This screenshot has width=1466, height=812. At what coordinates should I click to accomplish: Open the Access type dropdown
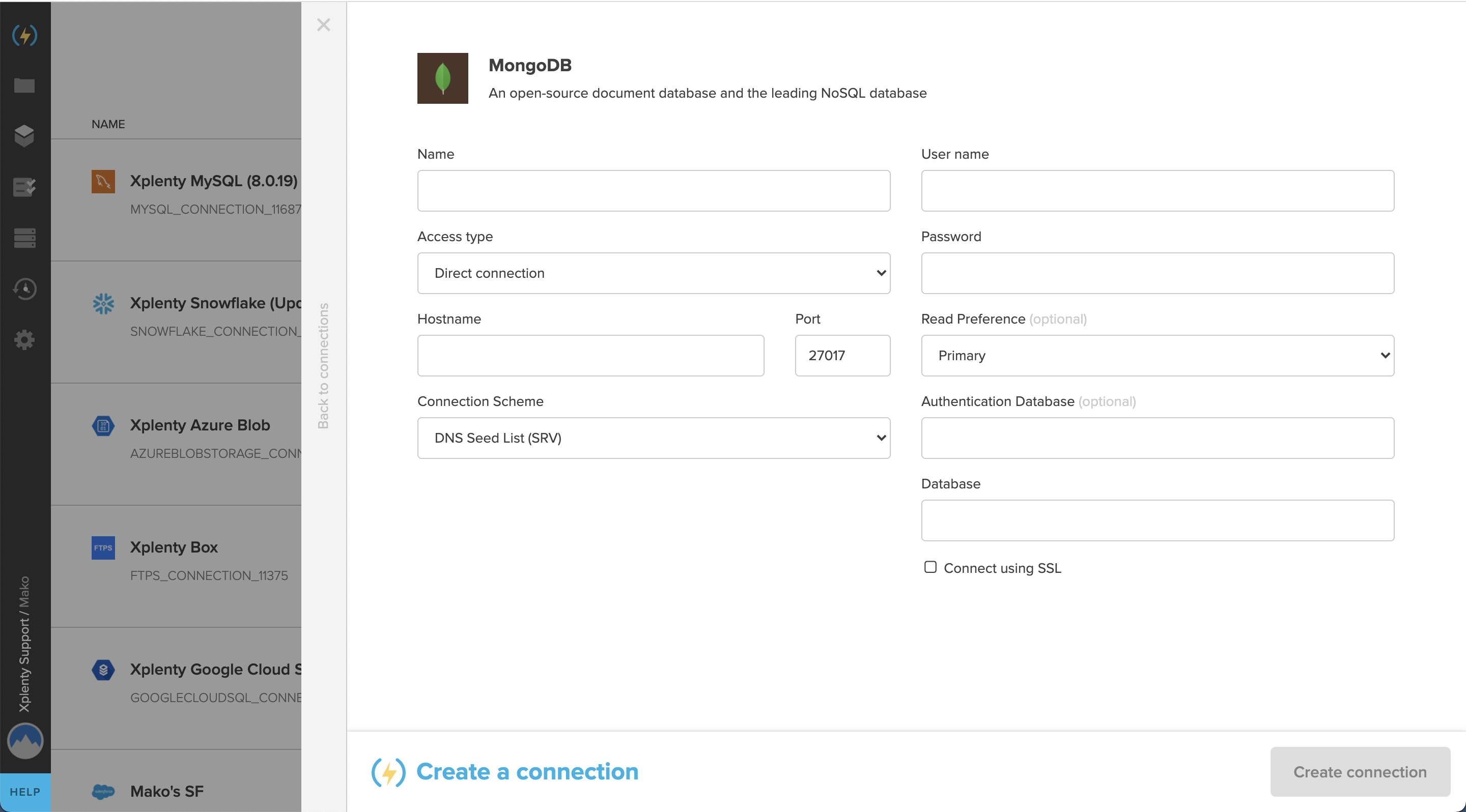pos(653,273)
